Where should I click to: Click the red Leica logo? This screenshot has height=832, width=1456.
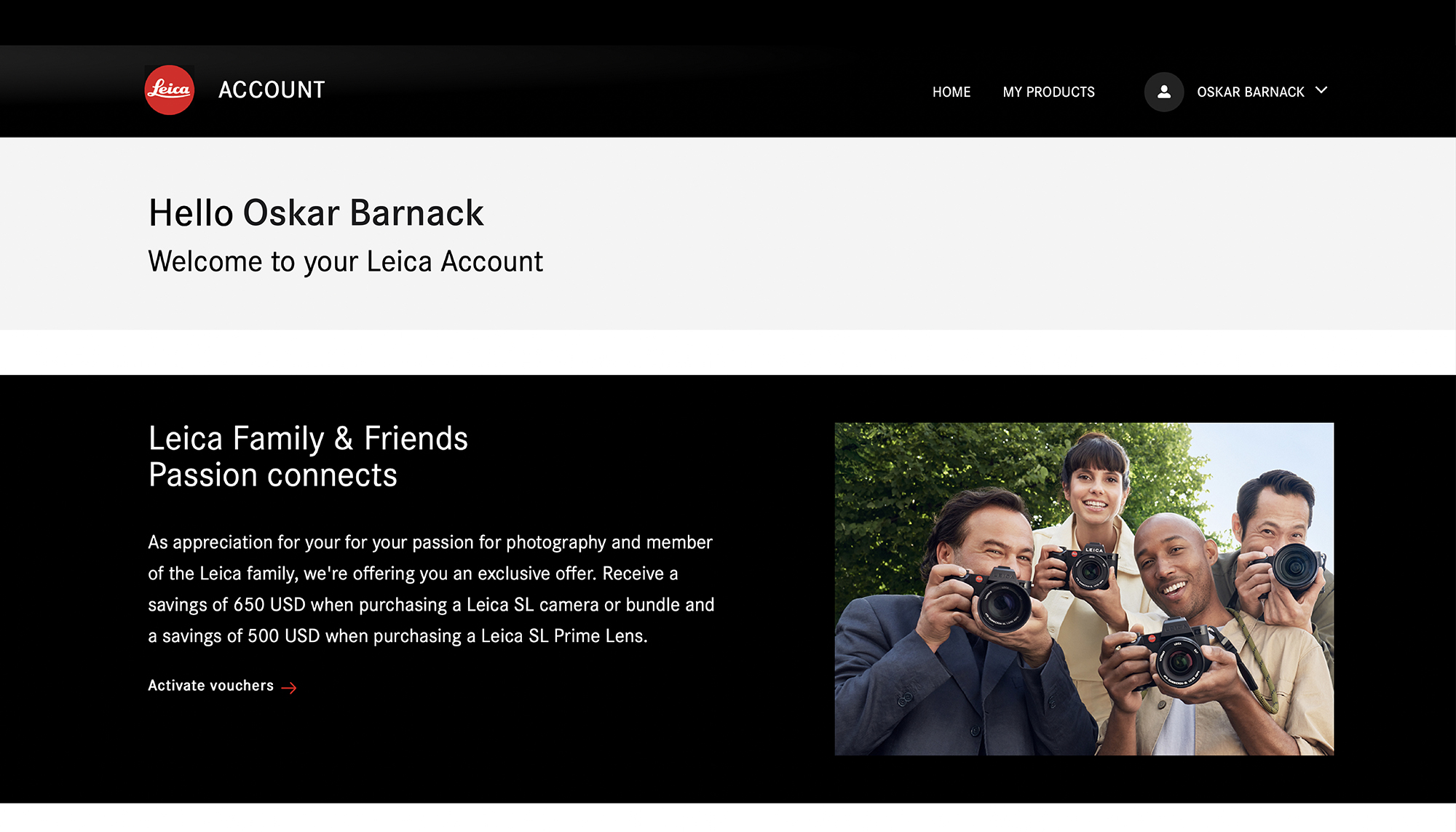[x=170, y=90]
